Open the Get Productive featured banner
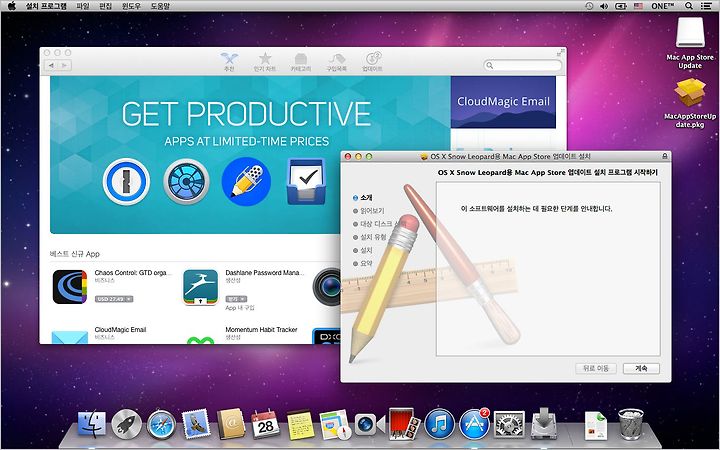The image size is (720, 450). click(x=250, y=155)
